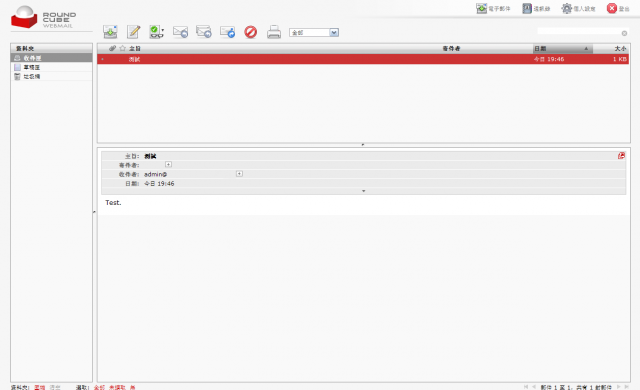Screen dimensions: 640x390
Task: Click the first red folder action link
Action: click(40, 387)
